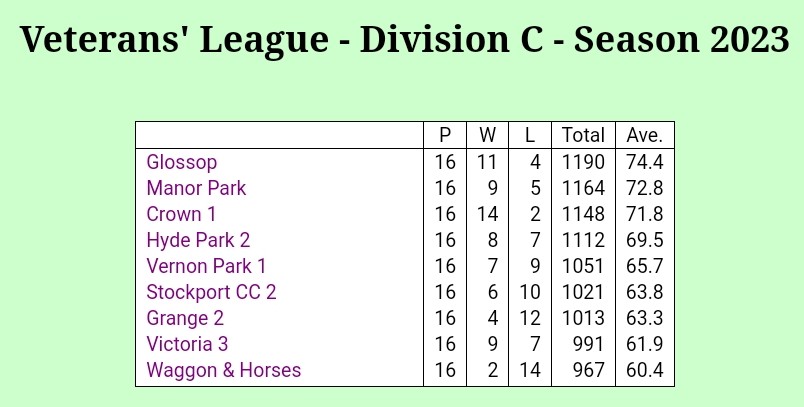
Task: Click the Manor Park team link
Action: point(196,188)
